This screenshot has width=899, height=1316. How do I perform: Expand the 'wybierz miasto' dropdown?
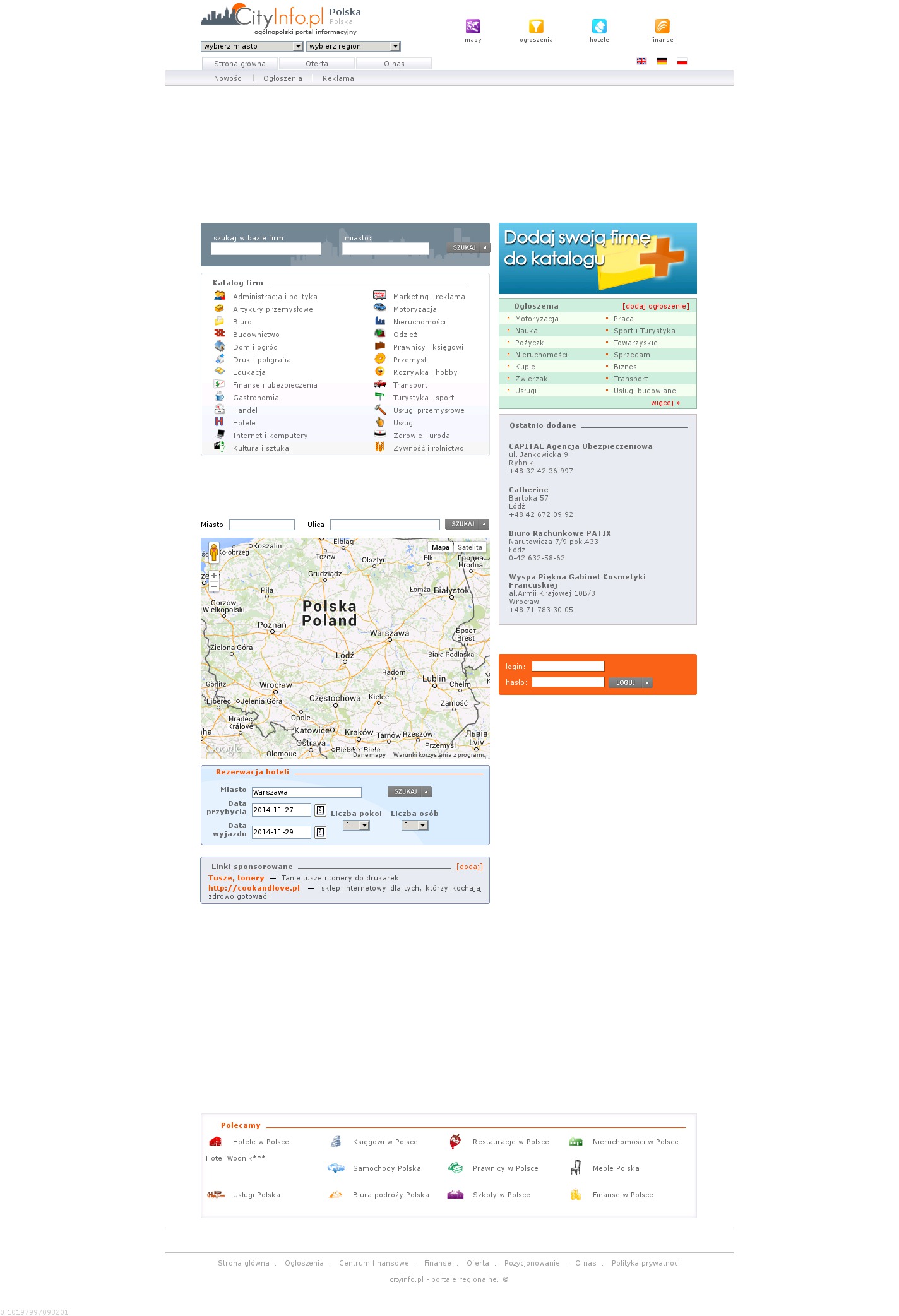pyautogui.click(x=298, y=47)
